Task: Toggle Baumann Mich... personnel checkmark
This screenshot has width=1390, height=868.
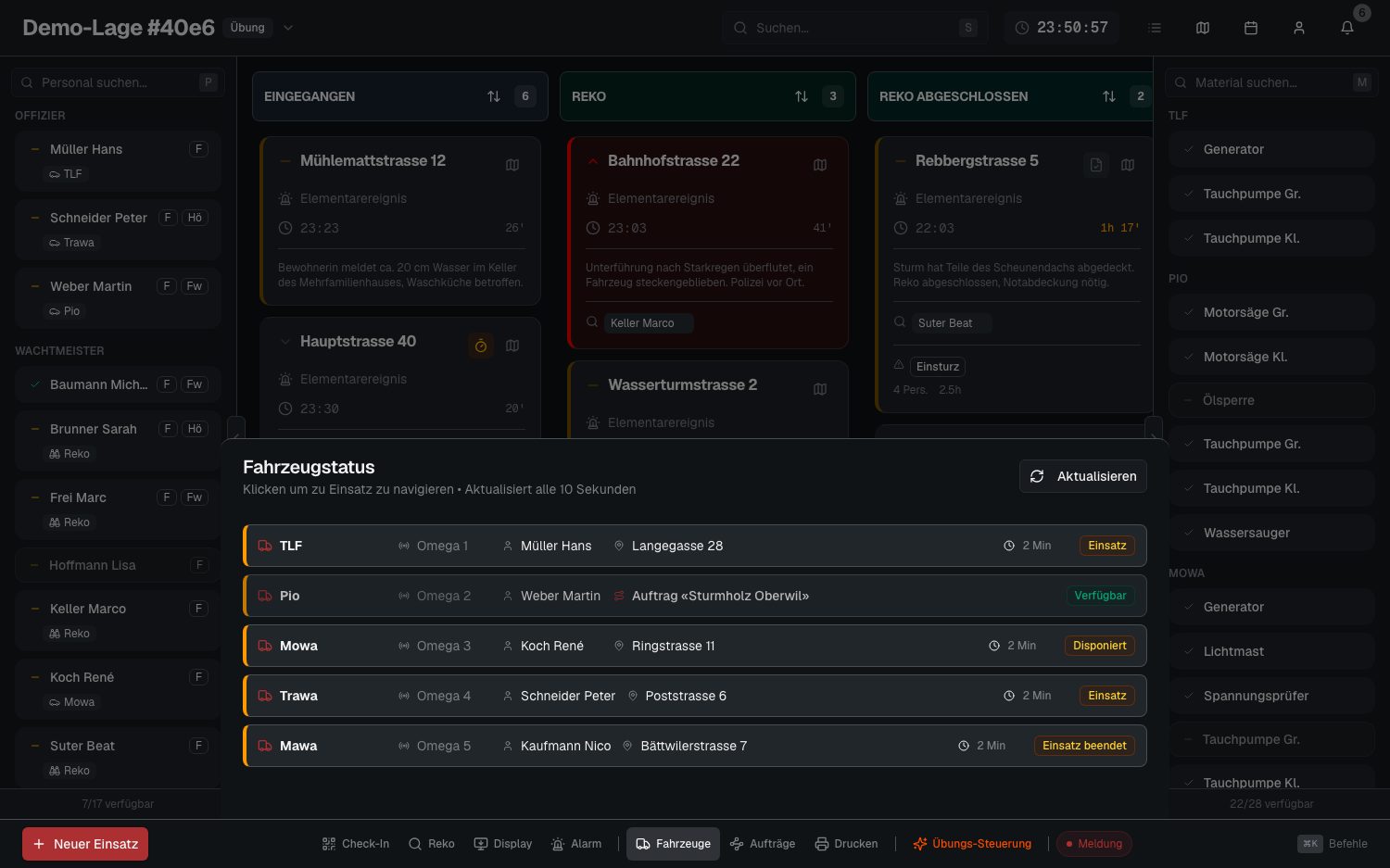Action: click(x=35, y=384)
